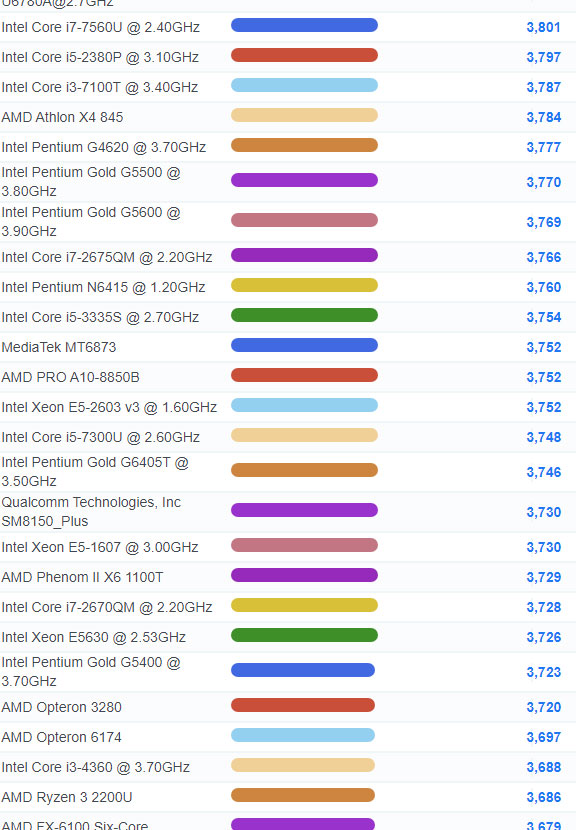This screenshot has width=576, height=830.
Task: Open the Intel Core i5-2380P @ 3.10GHz link
Action: [100, 57]
